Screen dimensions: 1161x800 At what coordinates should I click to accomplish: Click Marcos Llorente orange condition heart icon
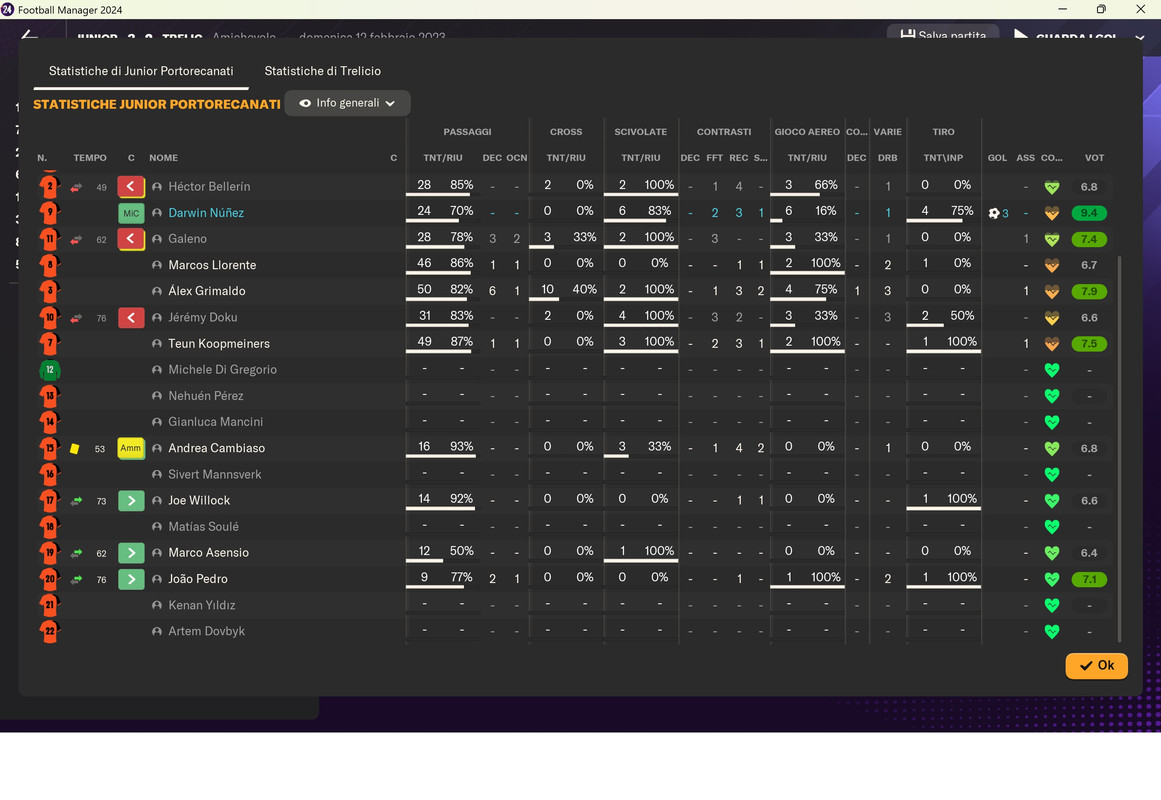click(1051, 265)
